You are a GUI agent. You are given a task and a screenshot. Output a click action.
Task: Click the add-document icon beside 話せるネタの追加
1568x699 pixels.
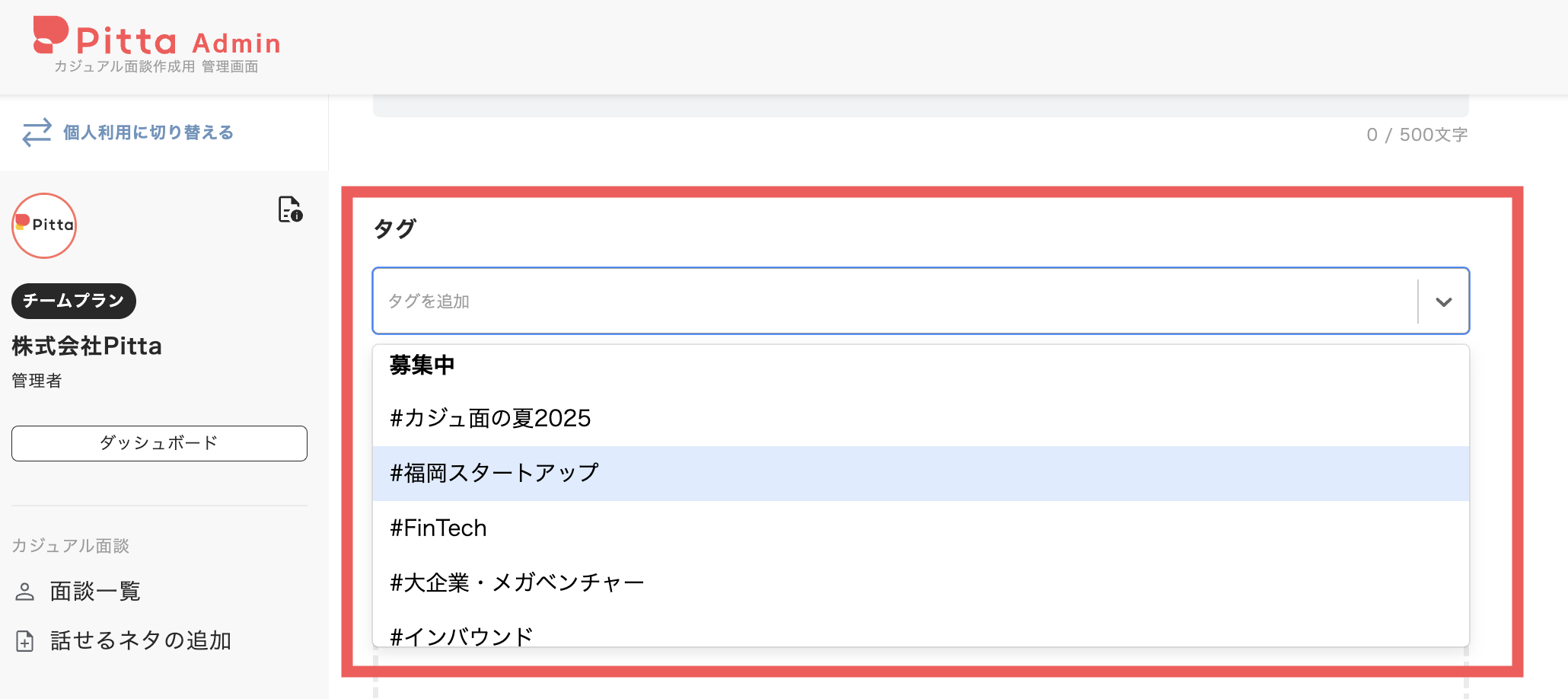click(25, 640)
